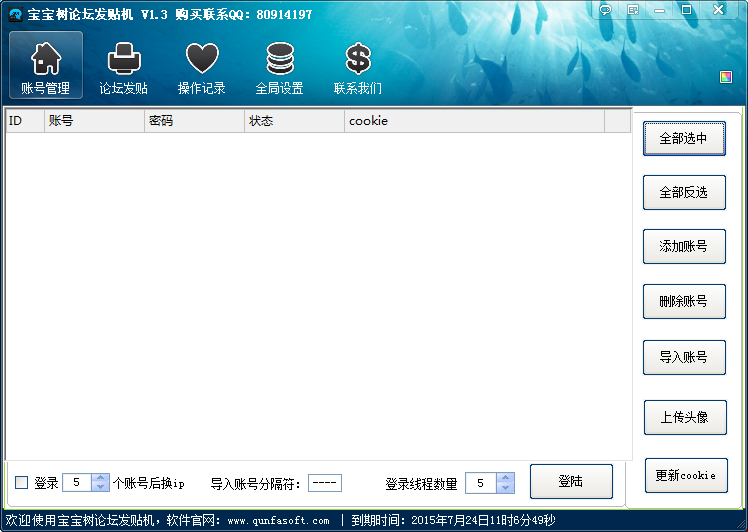Maximize the window
Viewport: 748px width, 532px height.
686,10
